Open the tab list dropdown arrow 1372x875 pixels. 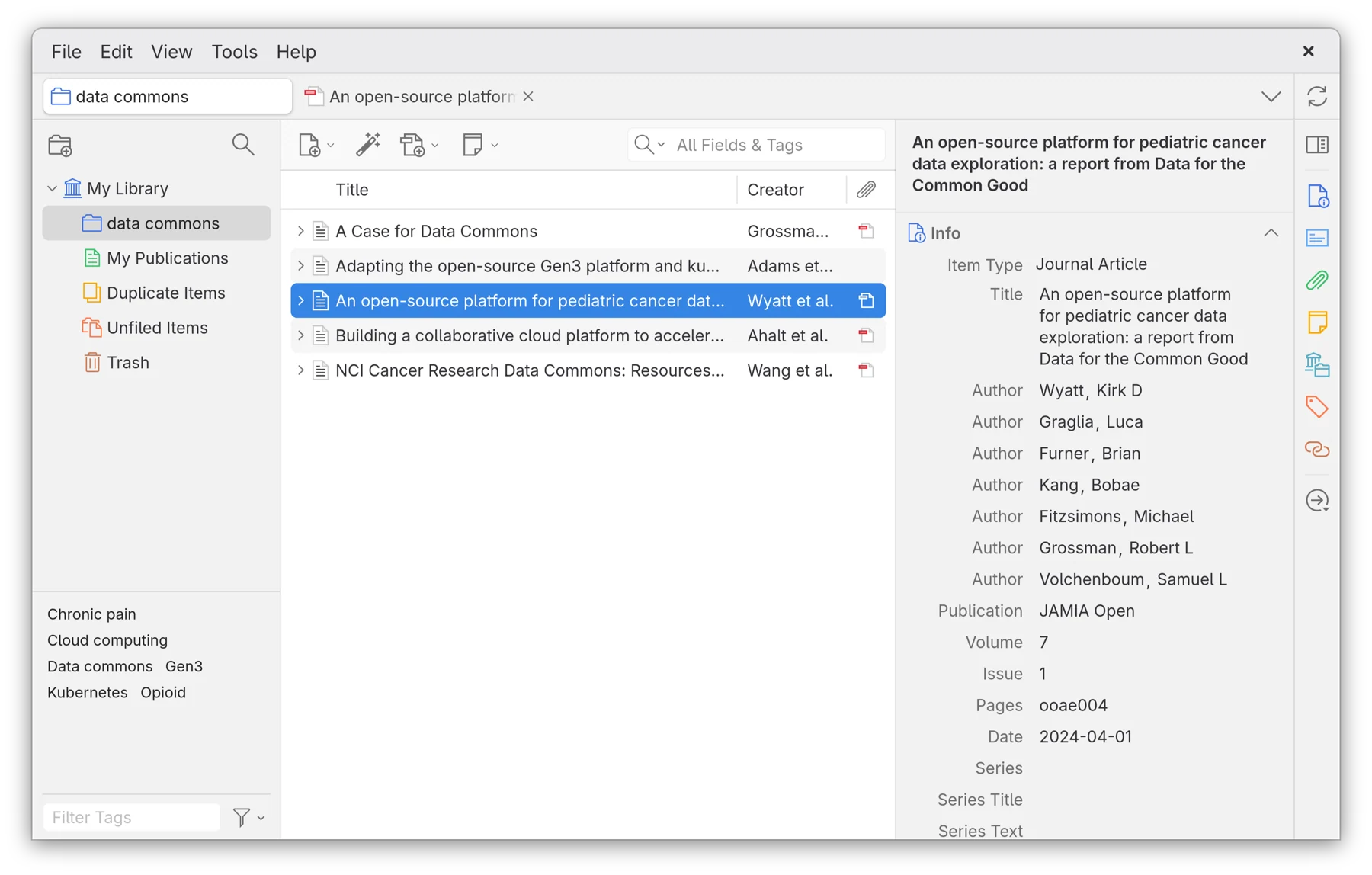point(1271,97)
